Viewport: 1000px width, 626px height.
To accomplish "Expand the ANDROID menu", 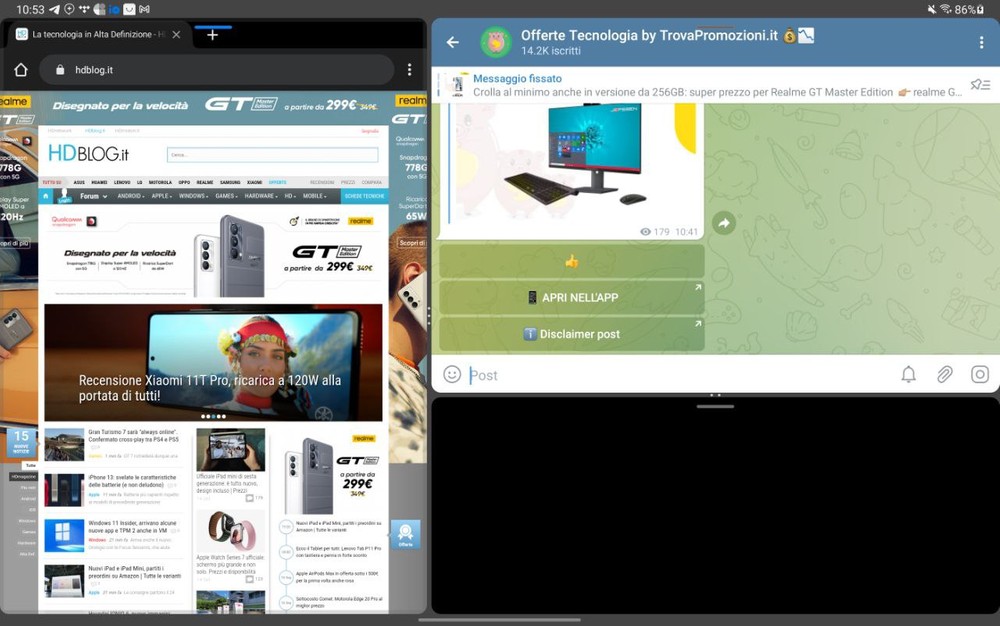I will [131, 196].
